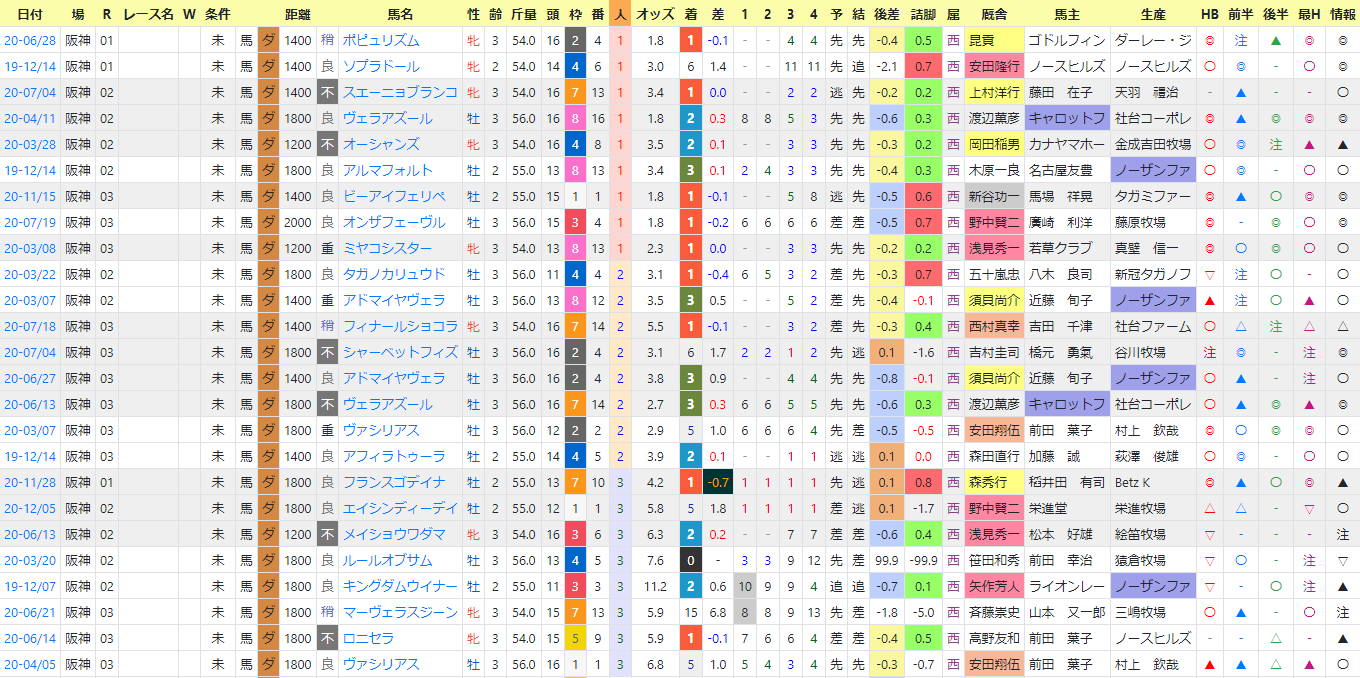1360x678 pixels.
Task: Select breeder cell 三嶋牧場
Action: coord(1153,612)
